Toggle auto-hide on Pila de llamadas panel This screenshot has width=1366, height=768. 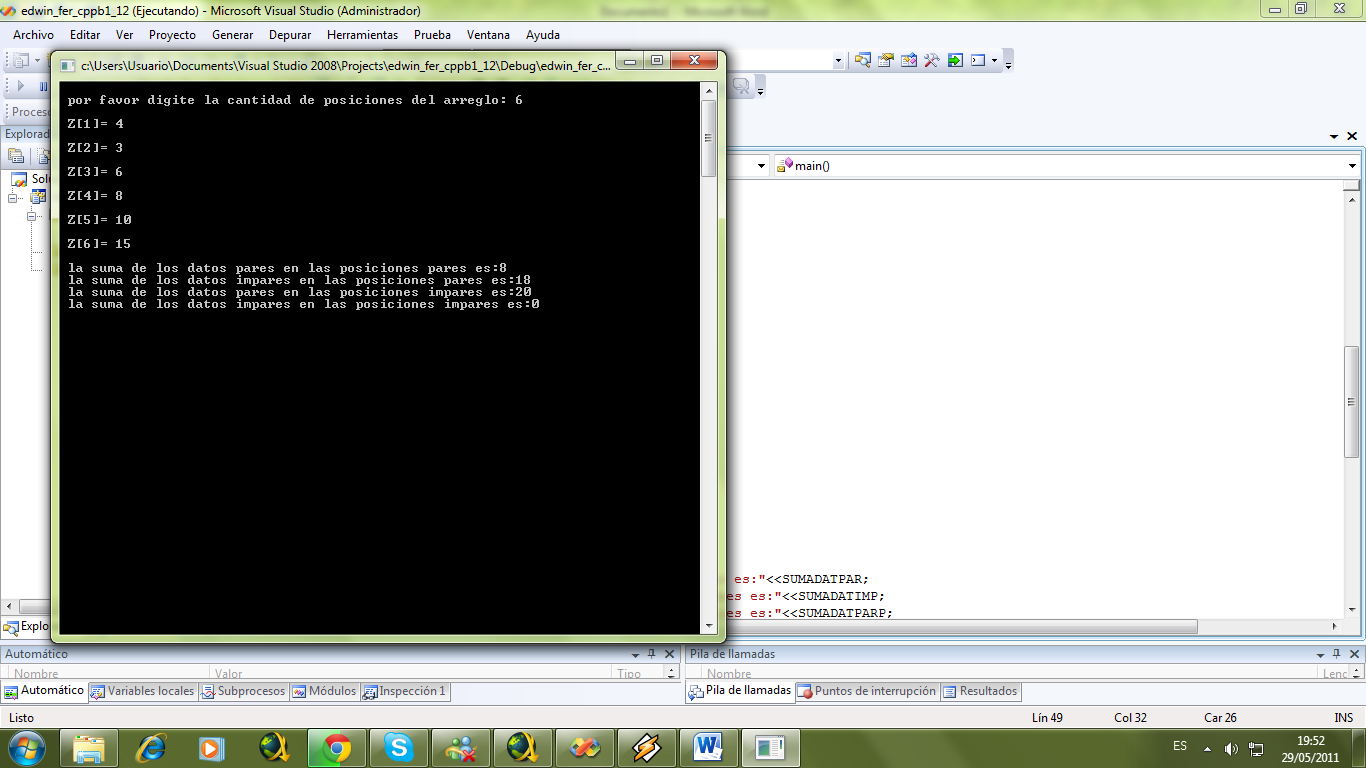click(1334, 654)
